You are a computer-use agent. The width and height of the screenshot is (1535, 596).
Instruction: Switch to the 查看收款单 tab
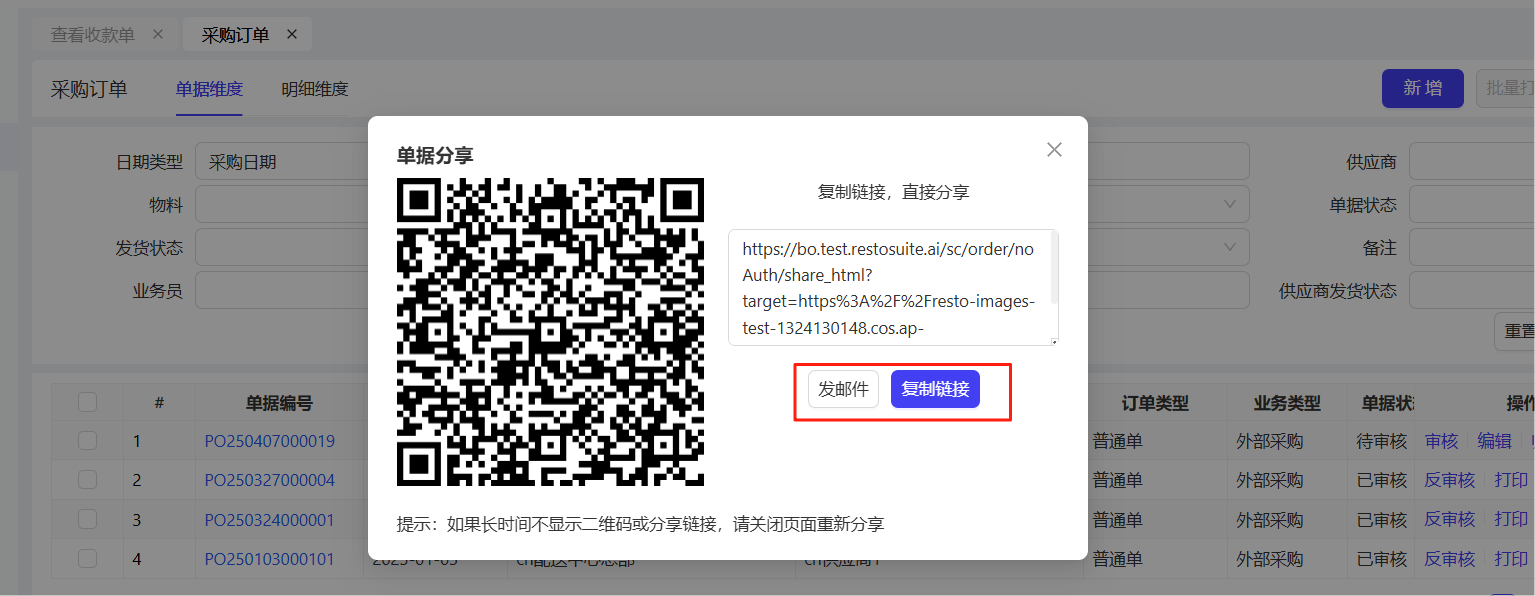pyautogui.click(x=93, y=35)
